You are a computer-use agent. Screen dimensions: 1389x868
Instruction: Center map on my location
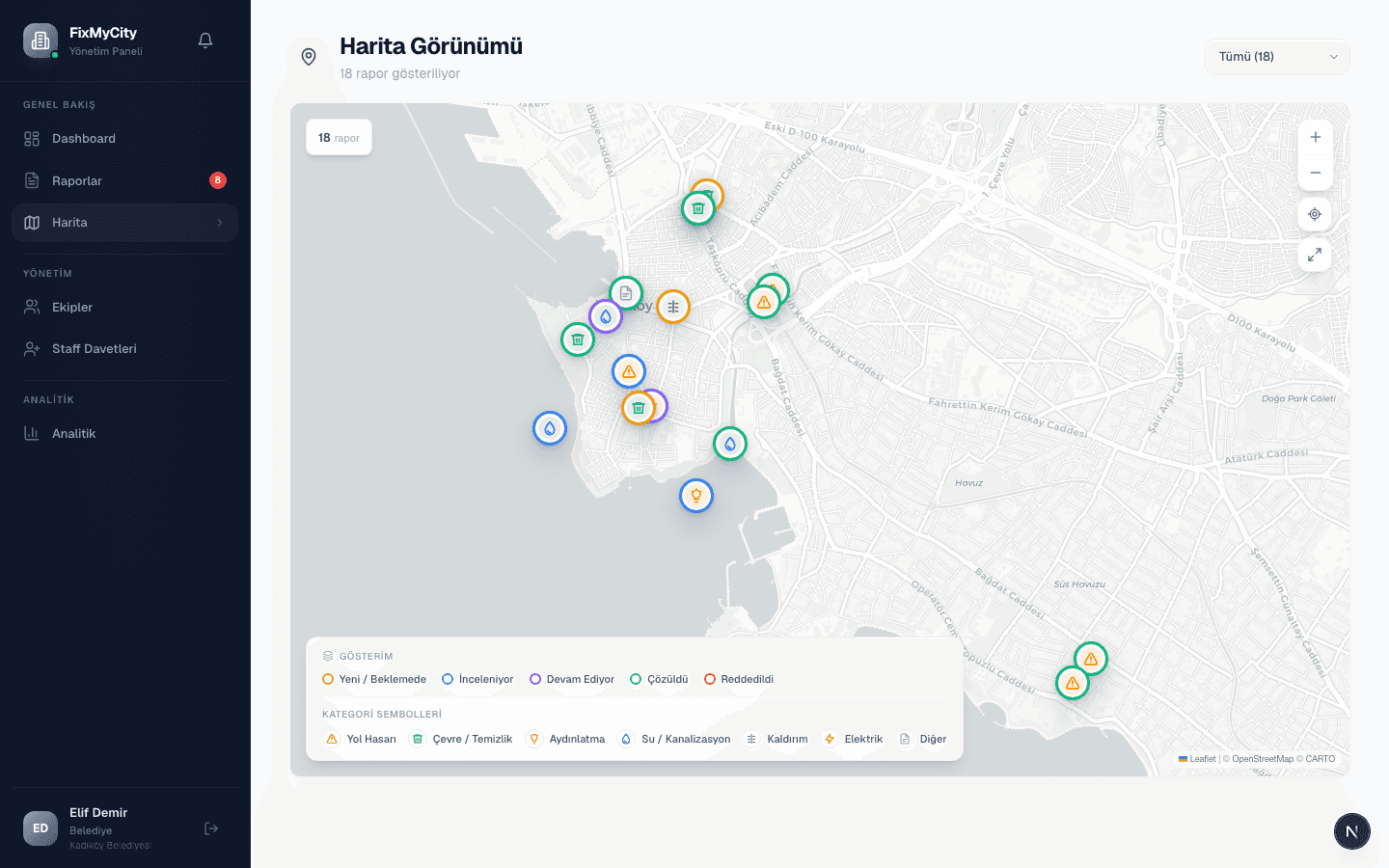tap(1315, 214)
